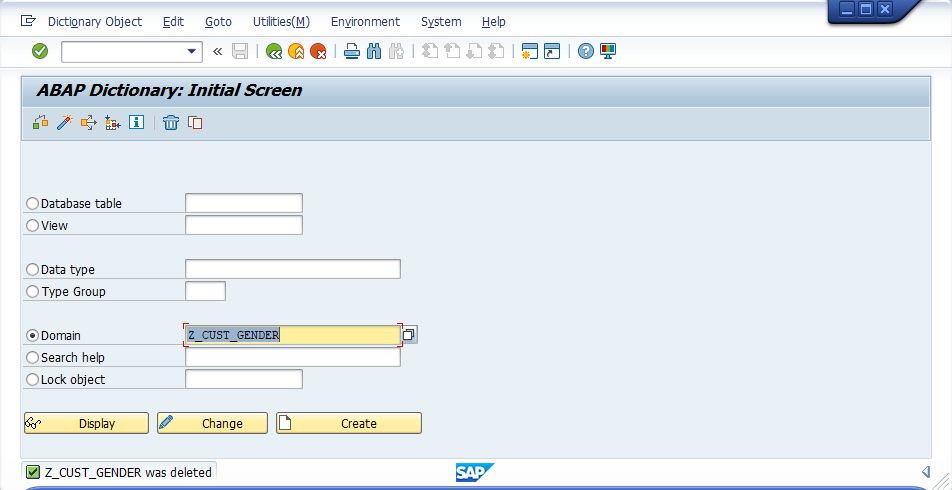
Task: Select the Search help radio button
Action: point(32,357)
